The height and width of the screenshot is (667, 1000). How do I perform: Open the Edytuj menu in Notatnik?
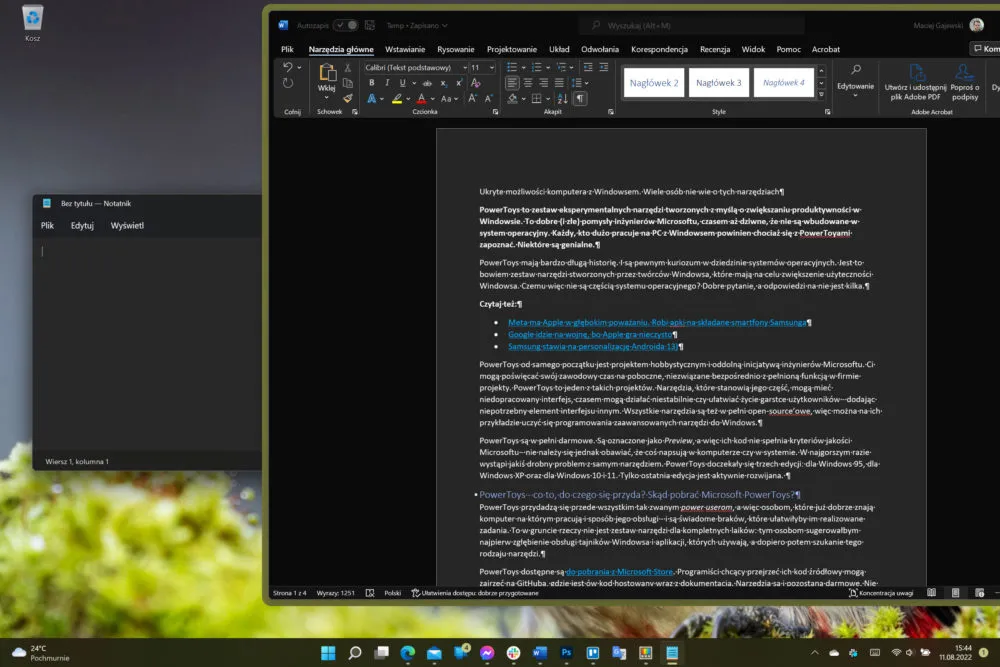[82, 225]
